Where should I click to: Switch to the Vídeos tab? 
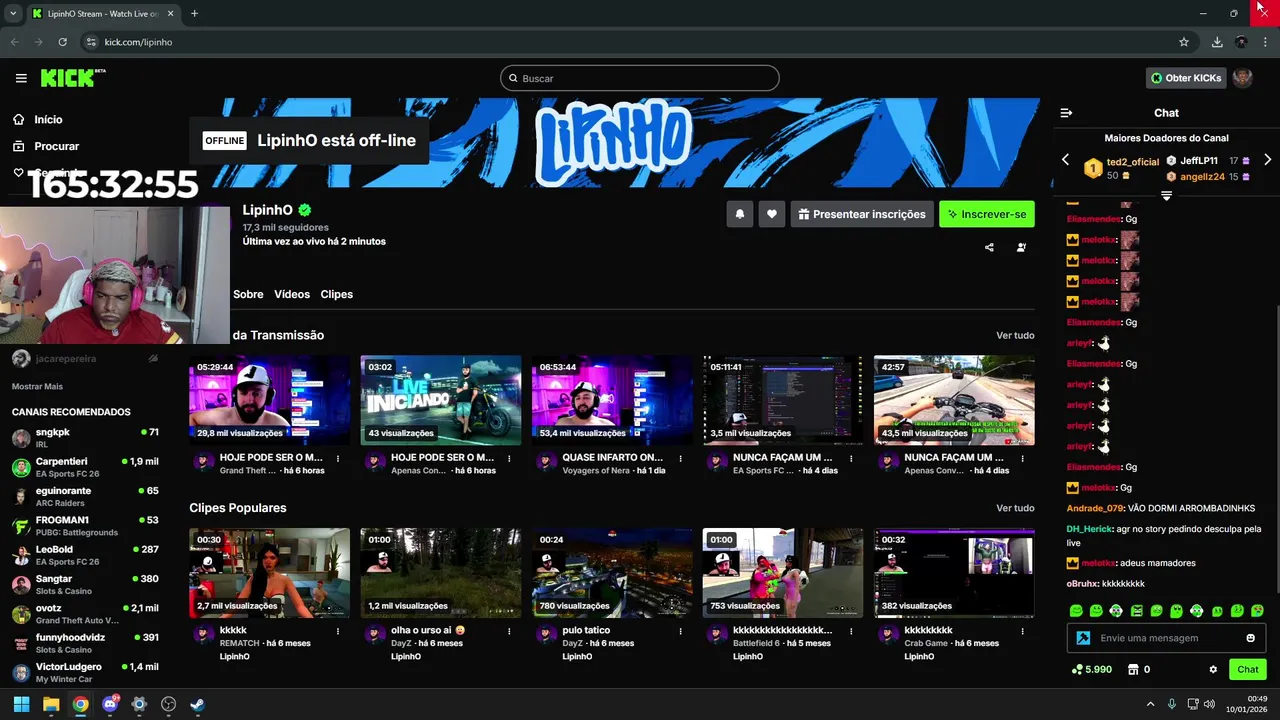292,294
